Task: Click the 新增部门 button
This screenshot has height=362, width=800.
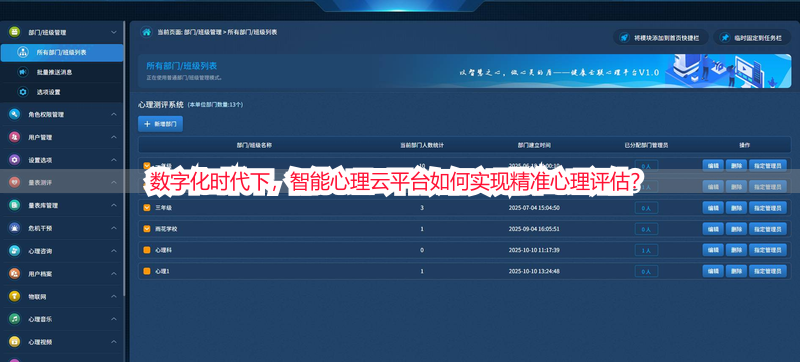Action: click(x=160, y=124)
